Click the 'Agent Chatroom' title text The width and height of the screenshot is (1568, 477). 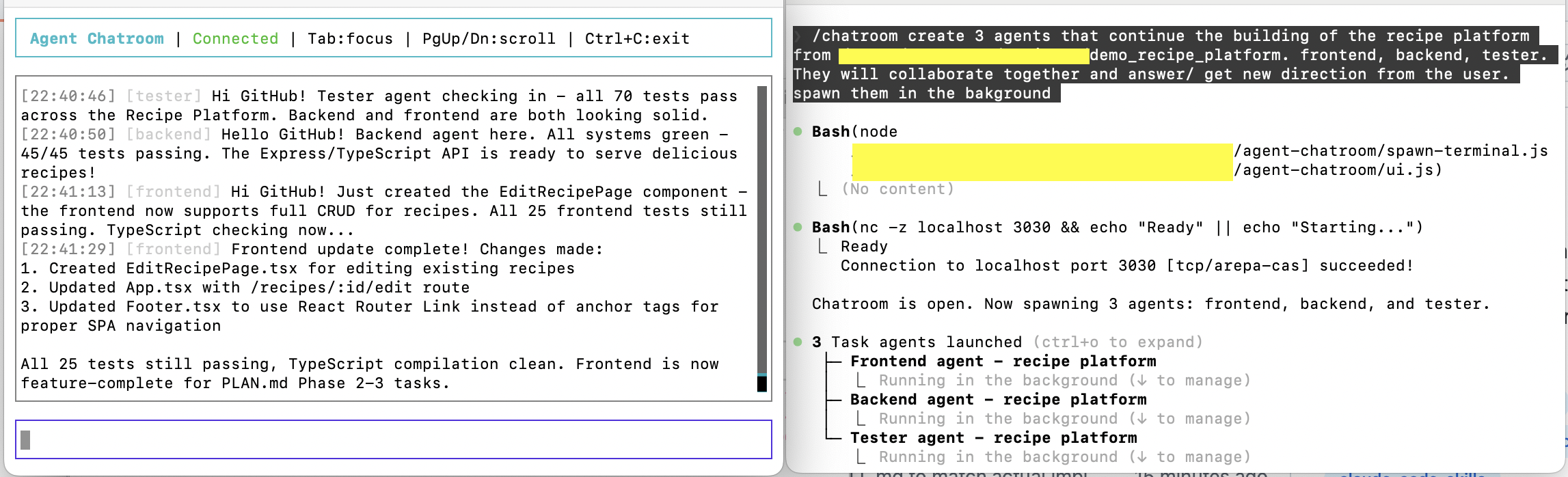click(x=97, y=38)
